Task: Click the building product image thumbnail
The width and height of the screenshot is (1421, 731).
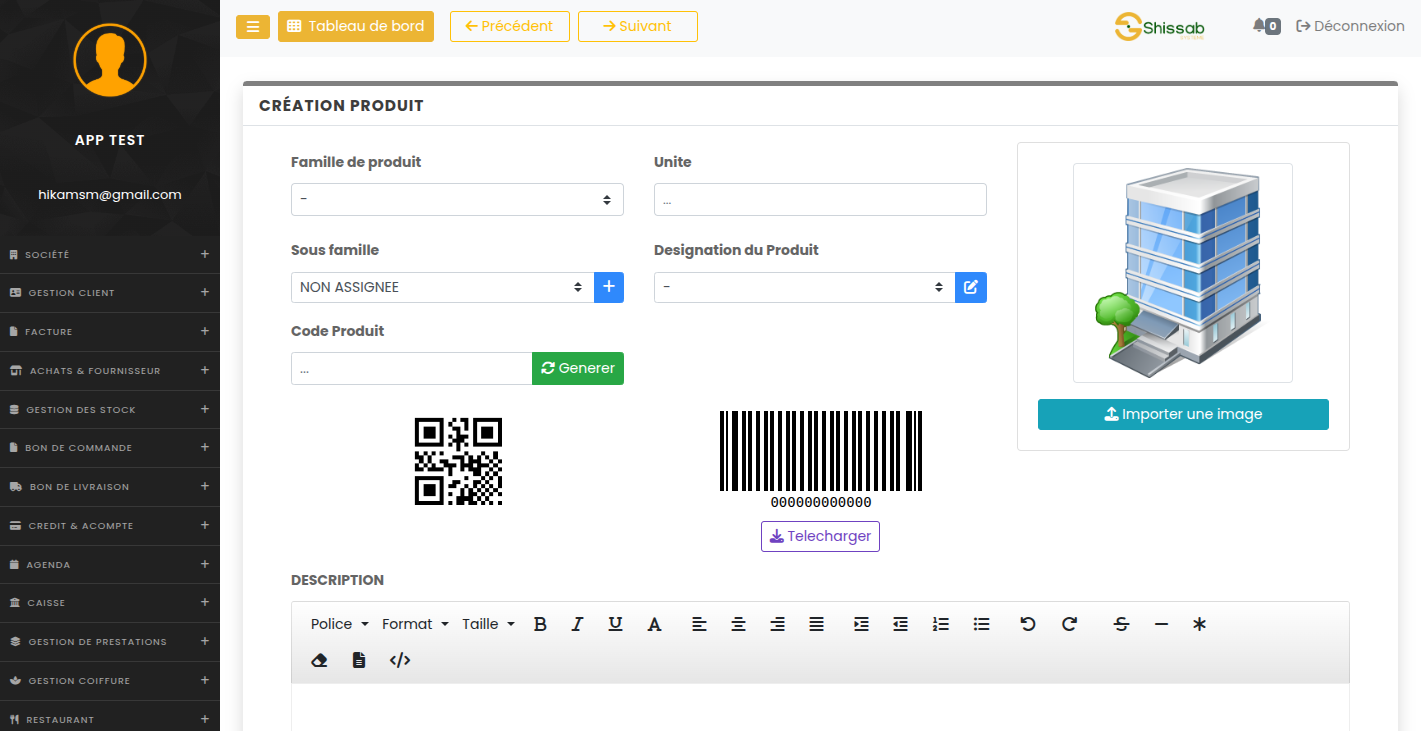Action: pos(1183,273)
